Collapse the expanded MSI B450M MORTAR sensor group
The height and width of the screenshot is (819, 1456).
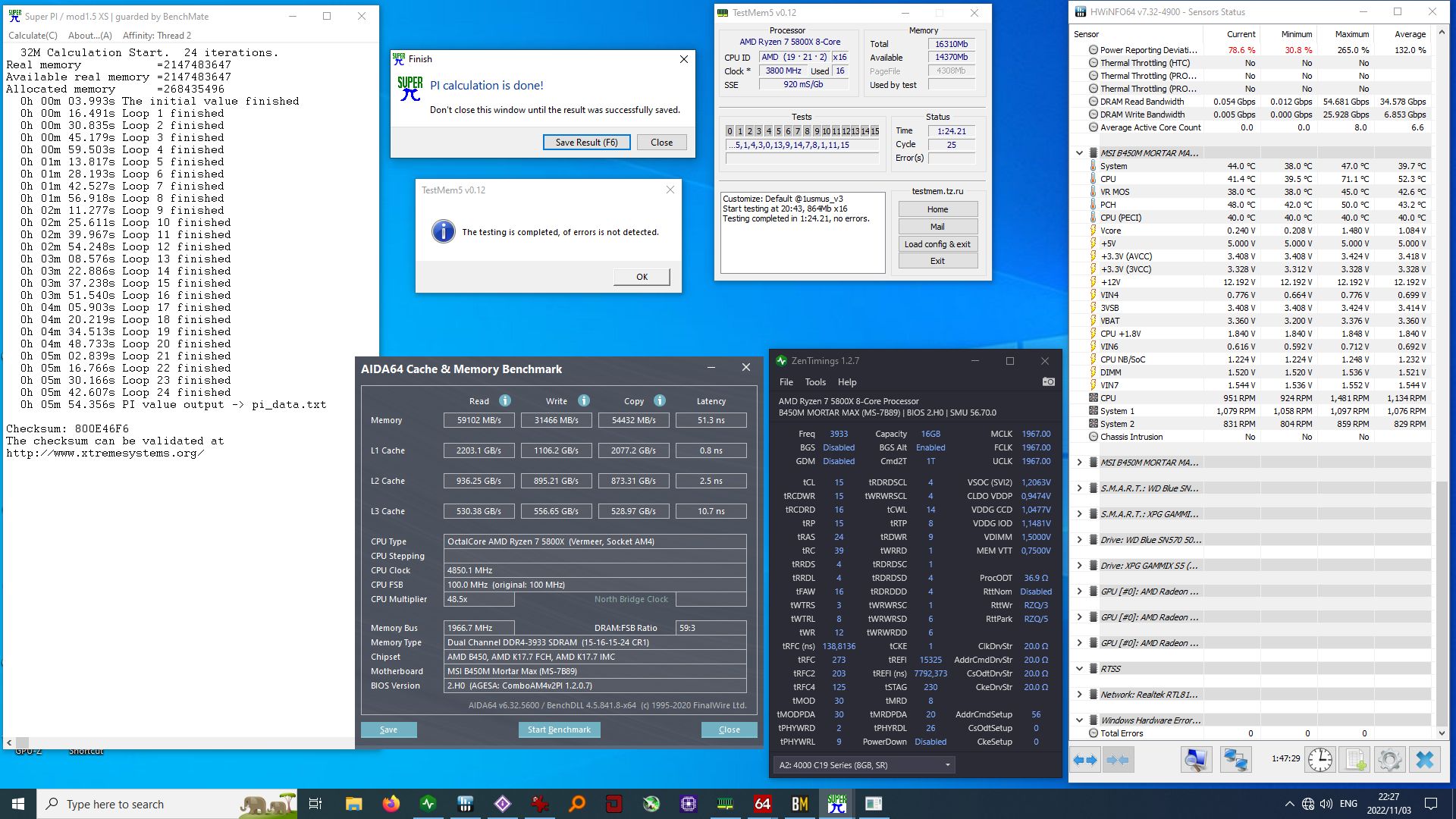[1080, 153]
